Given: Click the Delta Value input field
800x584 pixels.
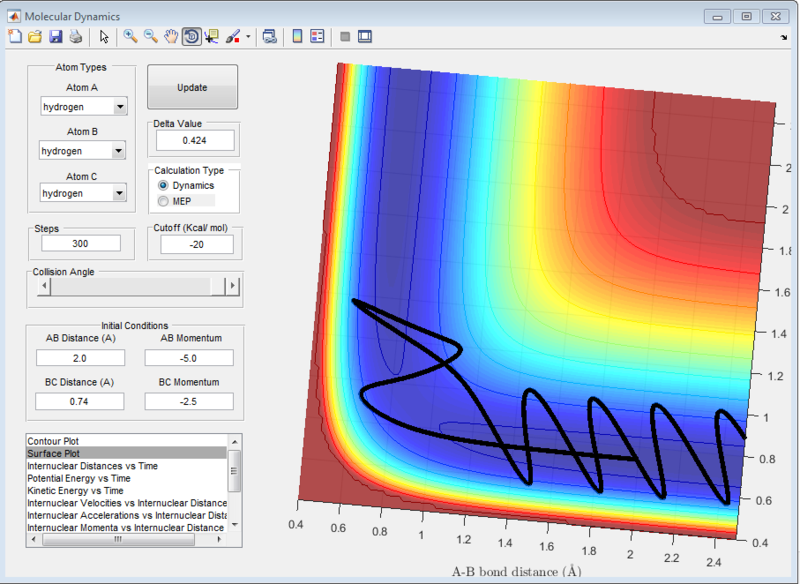Looking at the screenshot, I should tap(194, 141).
